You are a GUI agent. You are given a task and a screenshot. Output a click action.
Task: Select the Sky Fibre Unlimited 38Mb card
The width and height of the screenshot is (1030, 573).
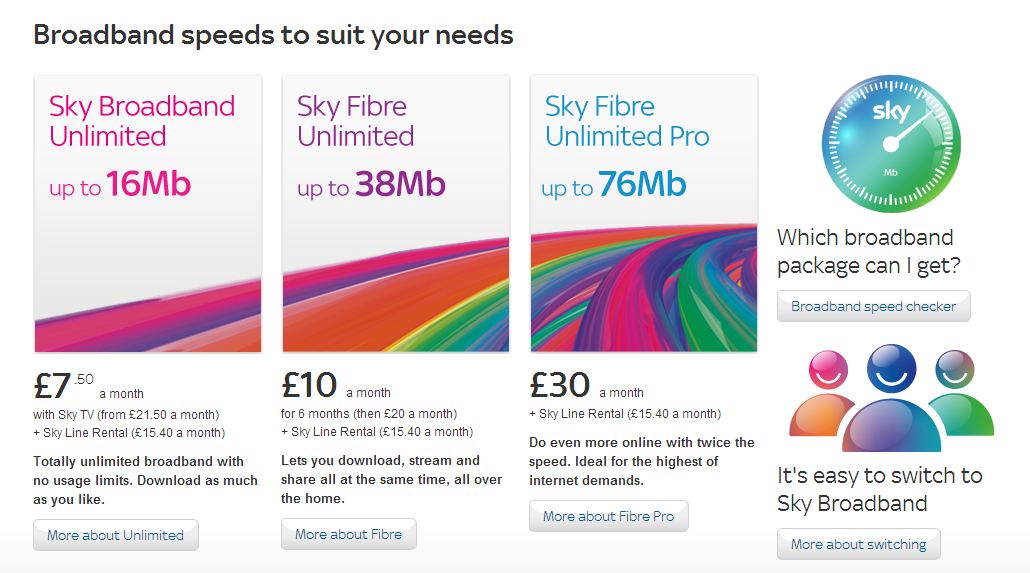395,214
